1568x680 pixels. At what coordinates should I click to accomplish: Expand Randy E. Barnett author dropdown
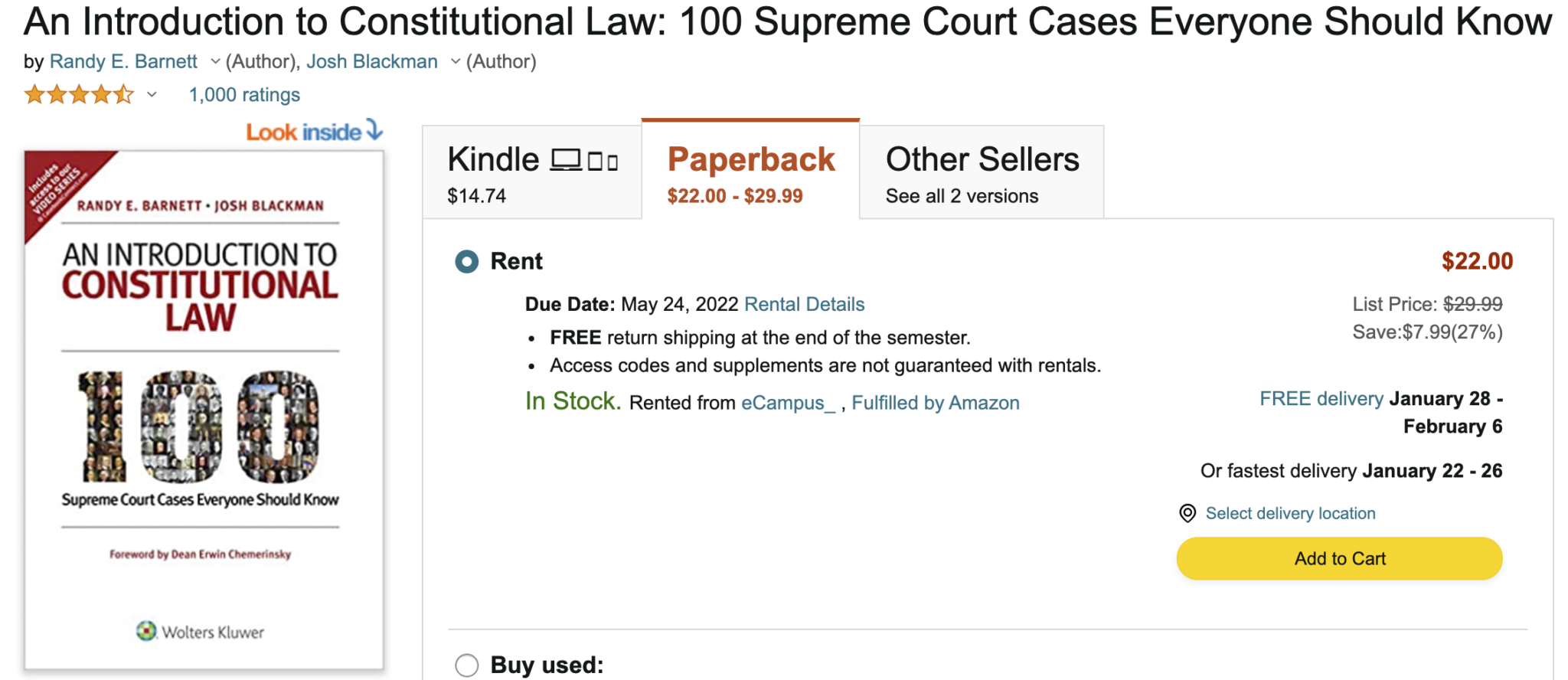215,61
